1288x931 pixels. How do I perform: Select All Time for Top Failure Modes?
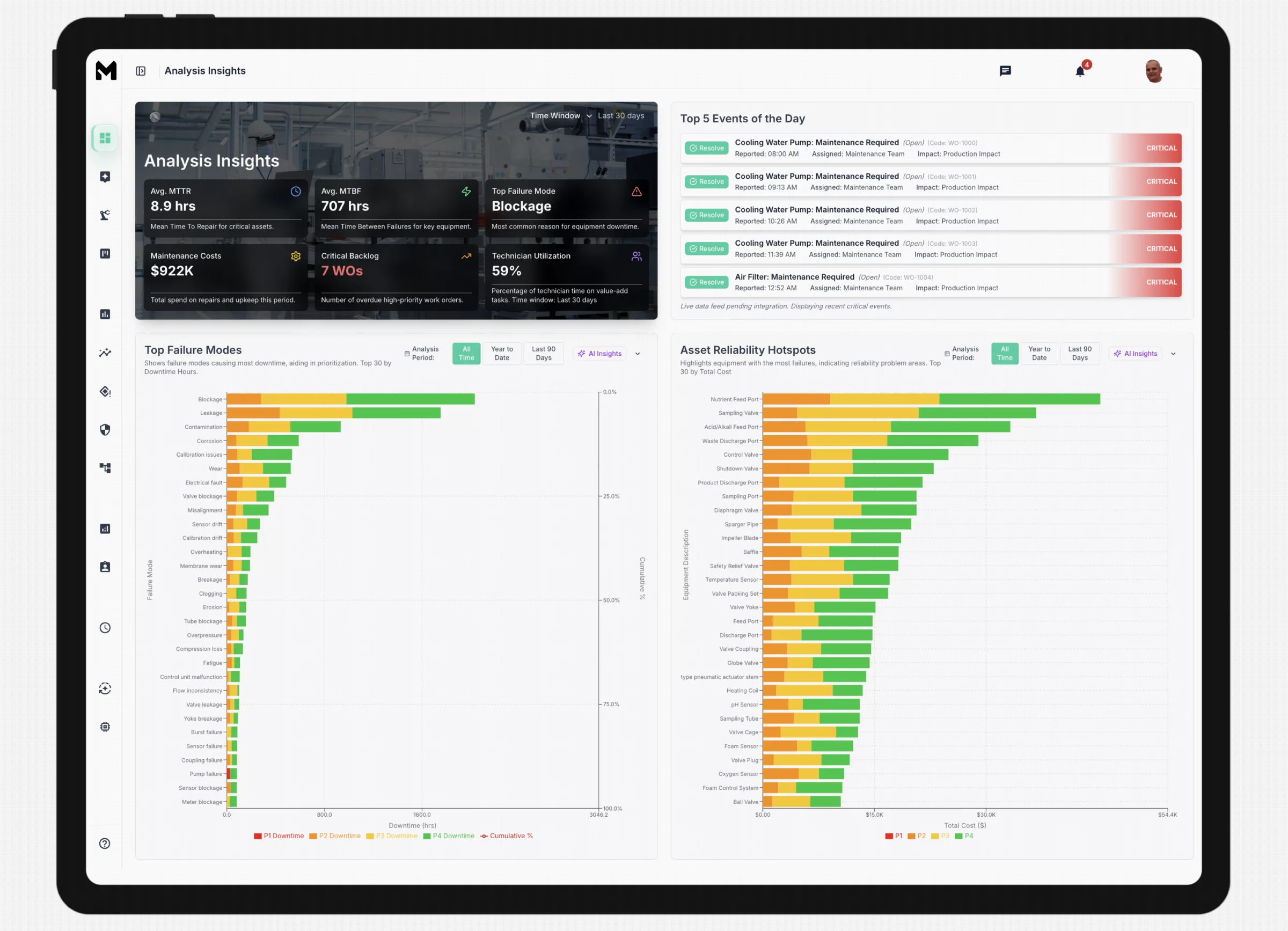pos(466,353)
